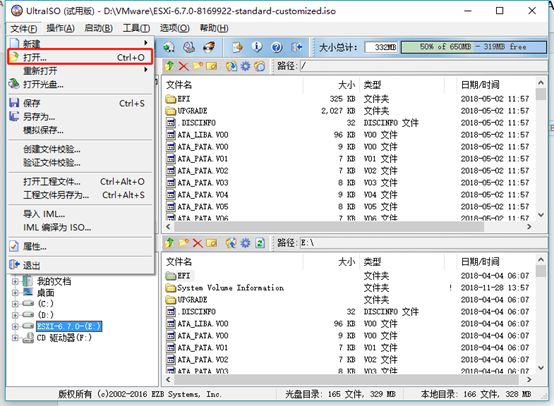
Task: Click the extract icon in upper pane toolbar
Action: coord(231,66)
